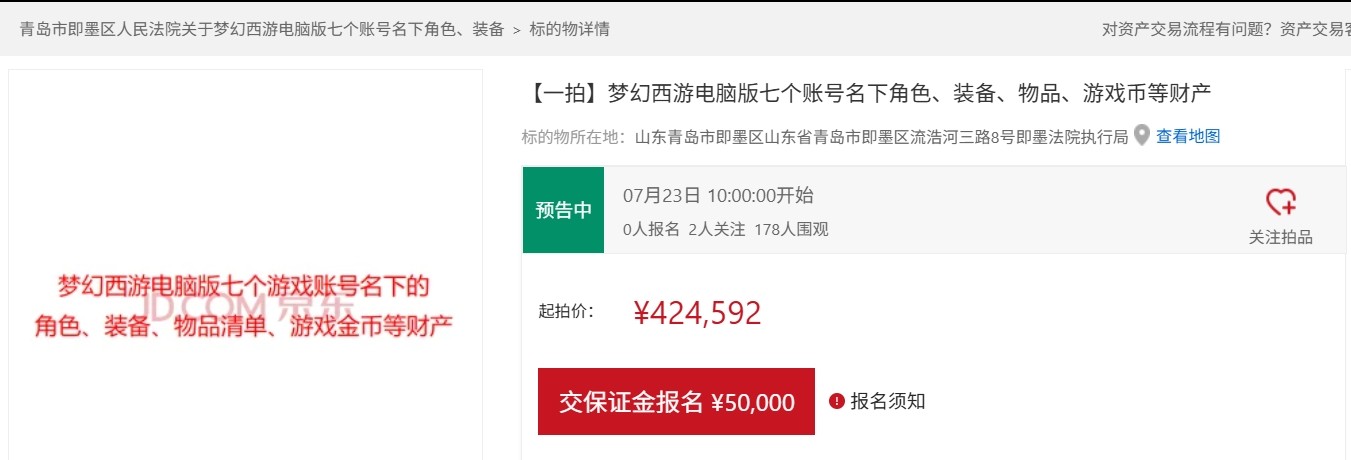
Task: Click the 2人关注 follower count
Action: pyautogui.click(x=716, y=229)
